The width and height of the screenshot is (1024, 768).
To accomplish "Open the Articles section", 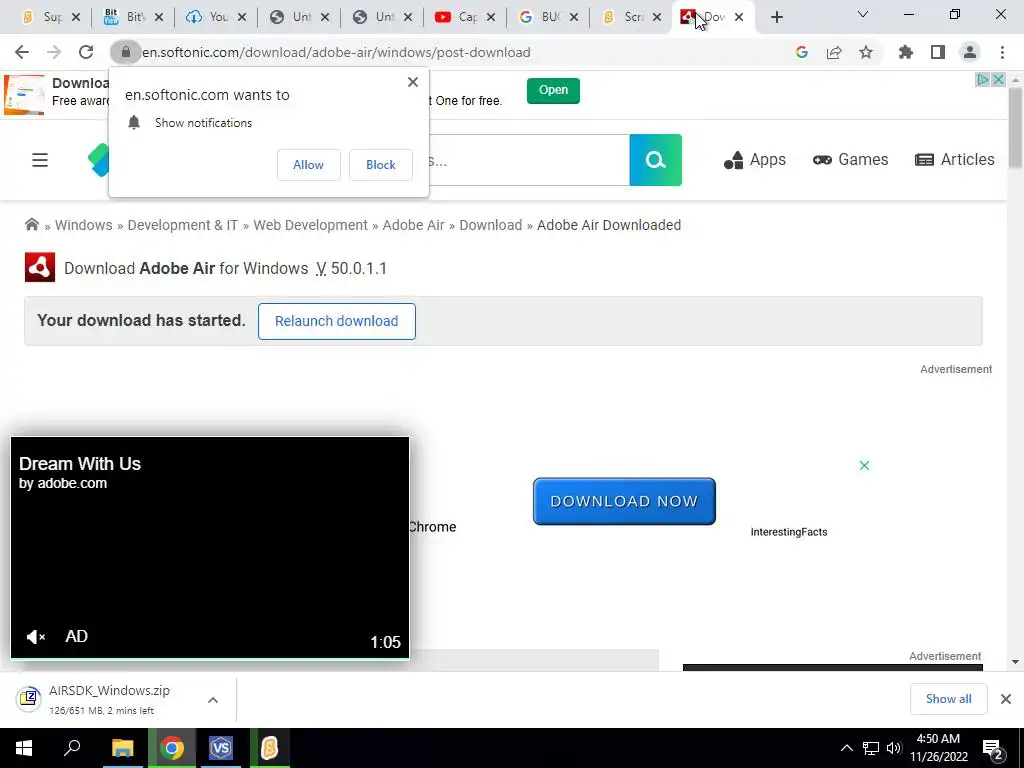I will pyautogui.click(x=955, y=160).
